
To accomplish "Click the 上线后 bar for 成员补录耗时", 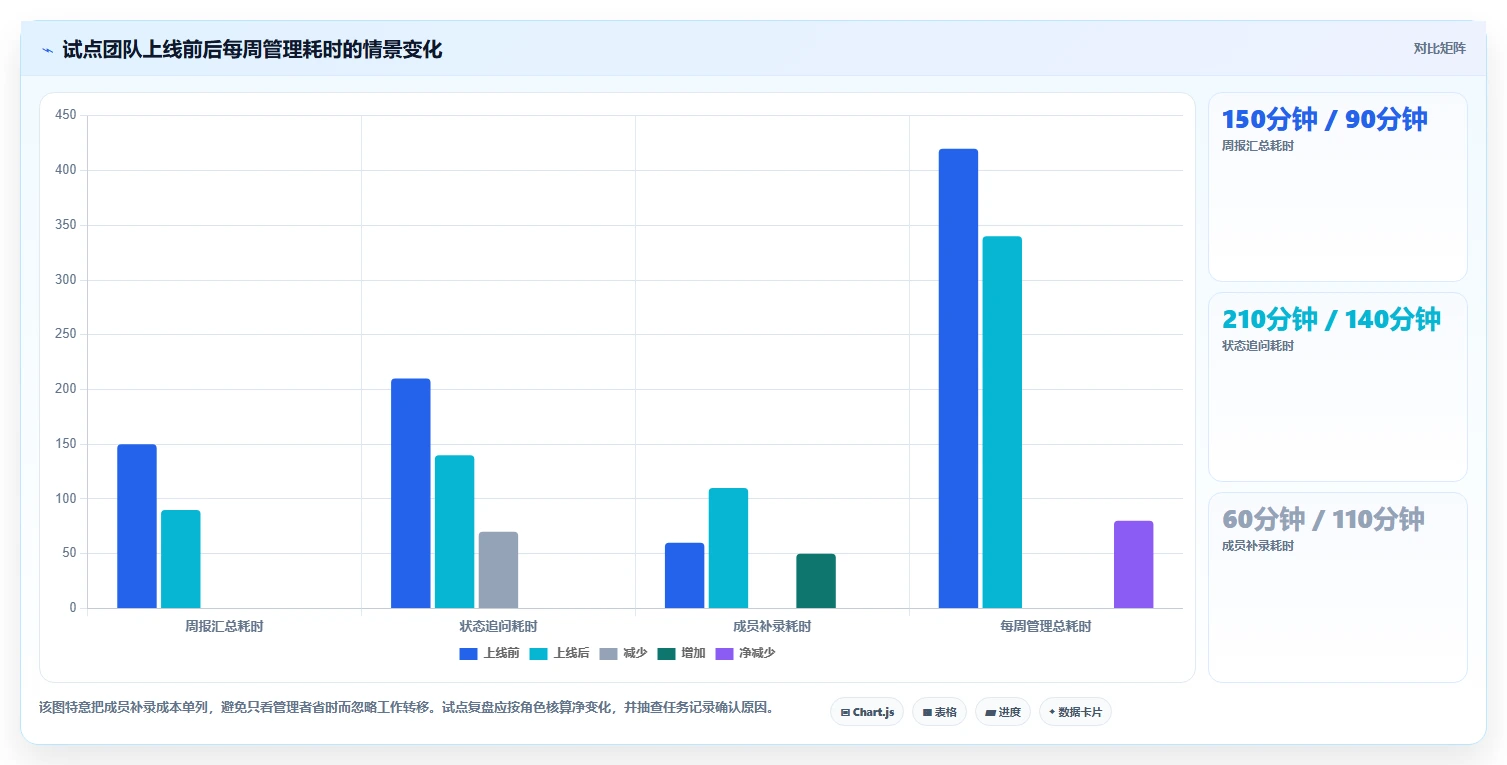I will click(729, 548).
